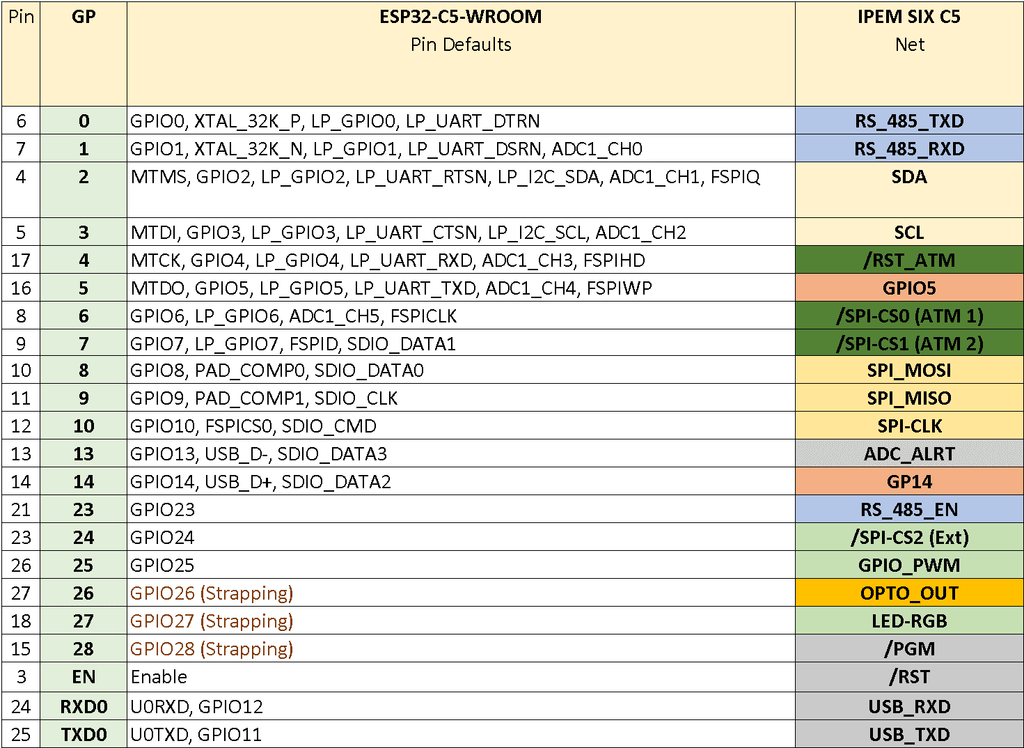
Task: Select the ESP32-C5-WROOM header cell
Action: (x=461, y=54)
